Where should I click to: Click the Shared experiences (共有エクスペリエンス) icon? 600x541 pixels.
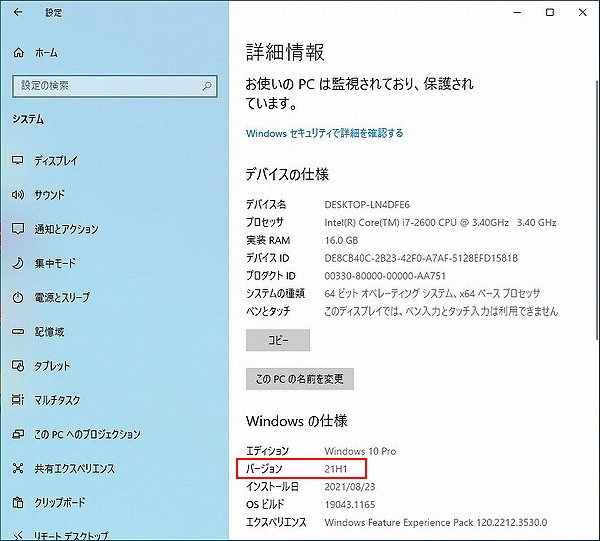(x=18, y=469)
